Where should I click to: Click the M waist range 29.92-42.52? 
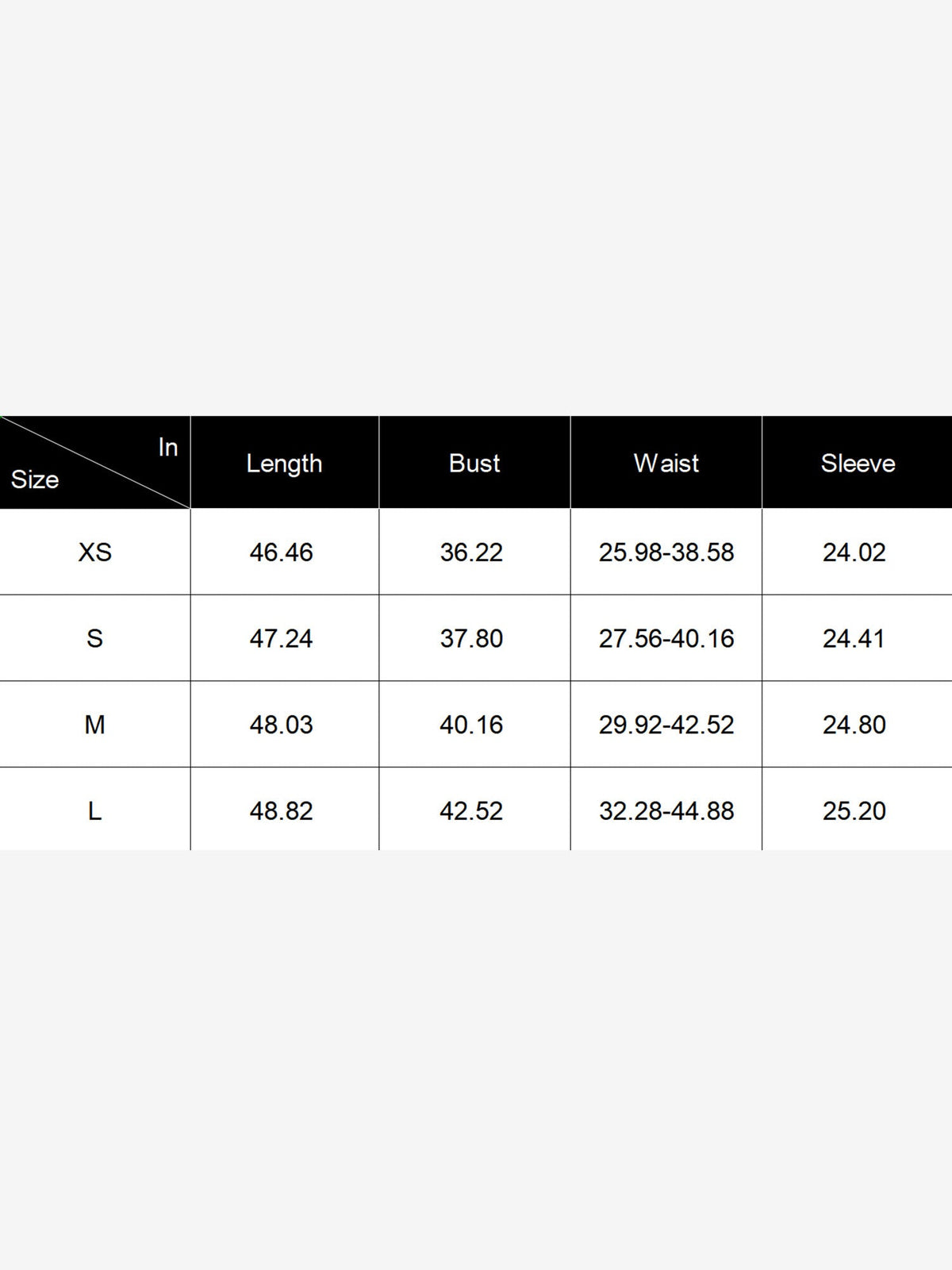click(x=666, y=725)
